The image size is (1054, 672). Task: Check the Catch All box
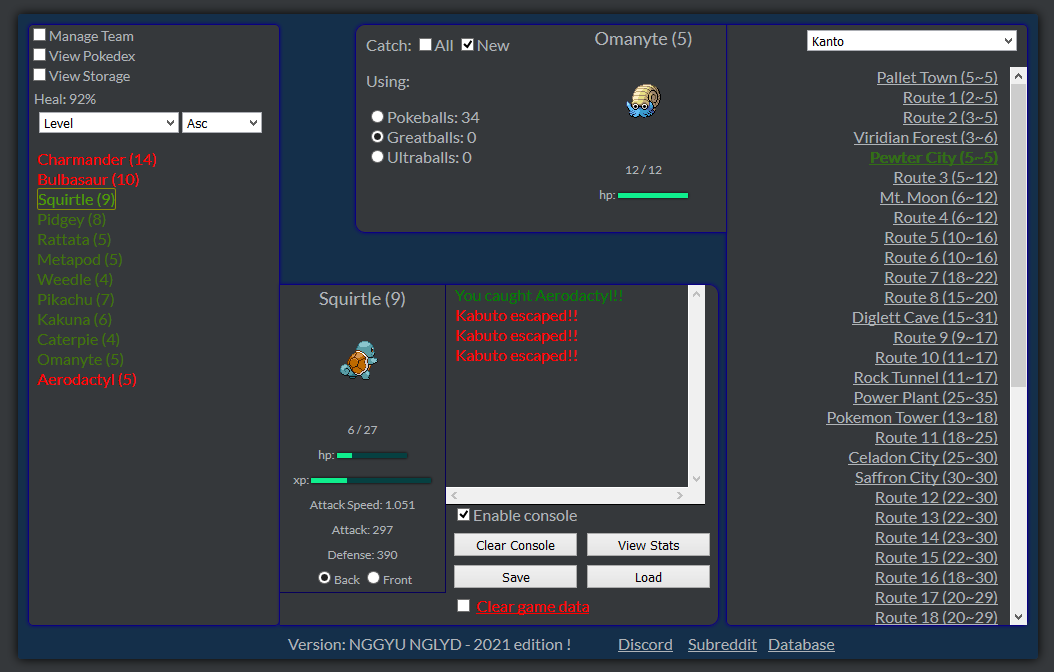425,44
